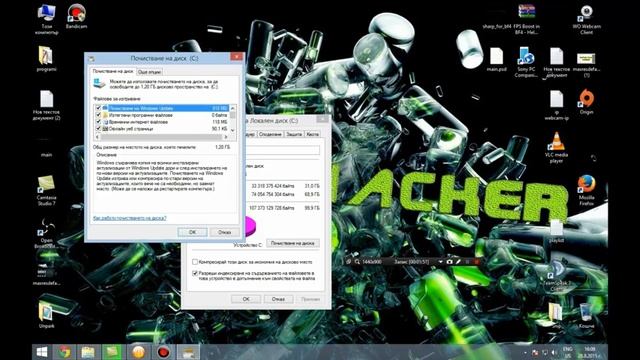The image size is (640, 360).
Task: Open Нов текстов документ (2) file
Action: pyautogui.click(x=46, y=105)
